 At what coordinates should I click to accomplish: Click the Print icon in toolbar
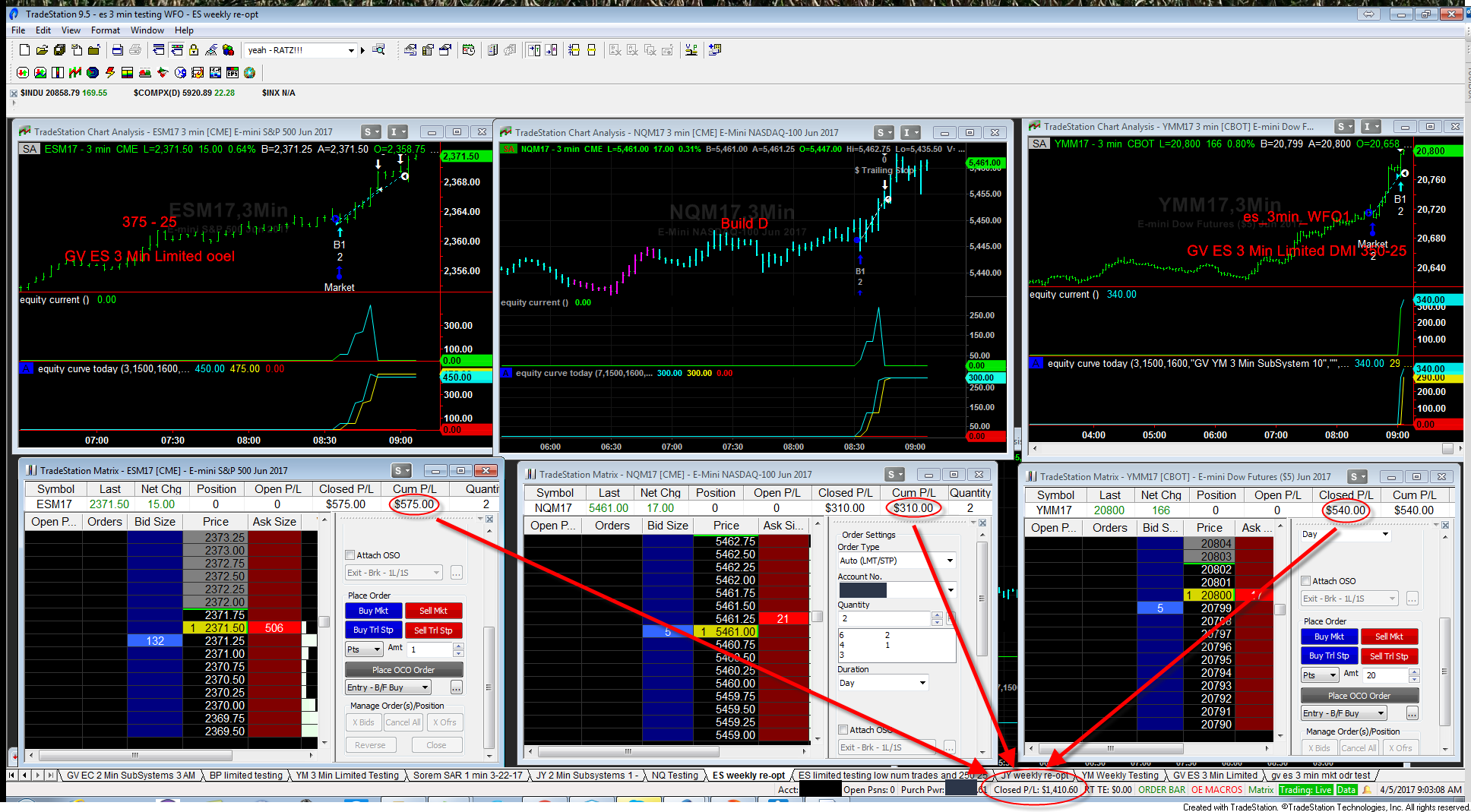(x=117, y=50)
